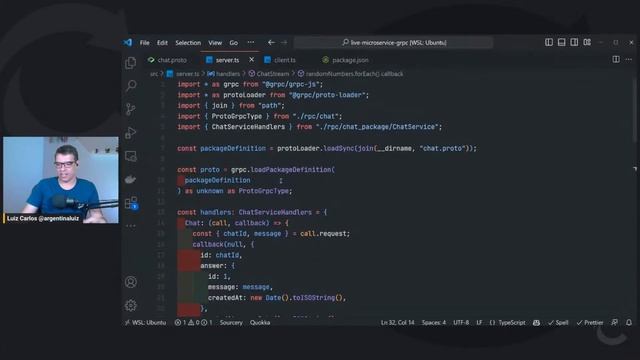Open the Run and Debug view

[x=131, y=133]
